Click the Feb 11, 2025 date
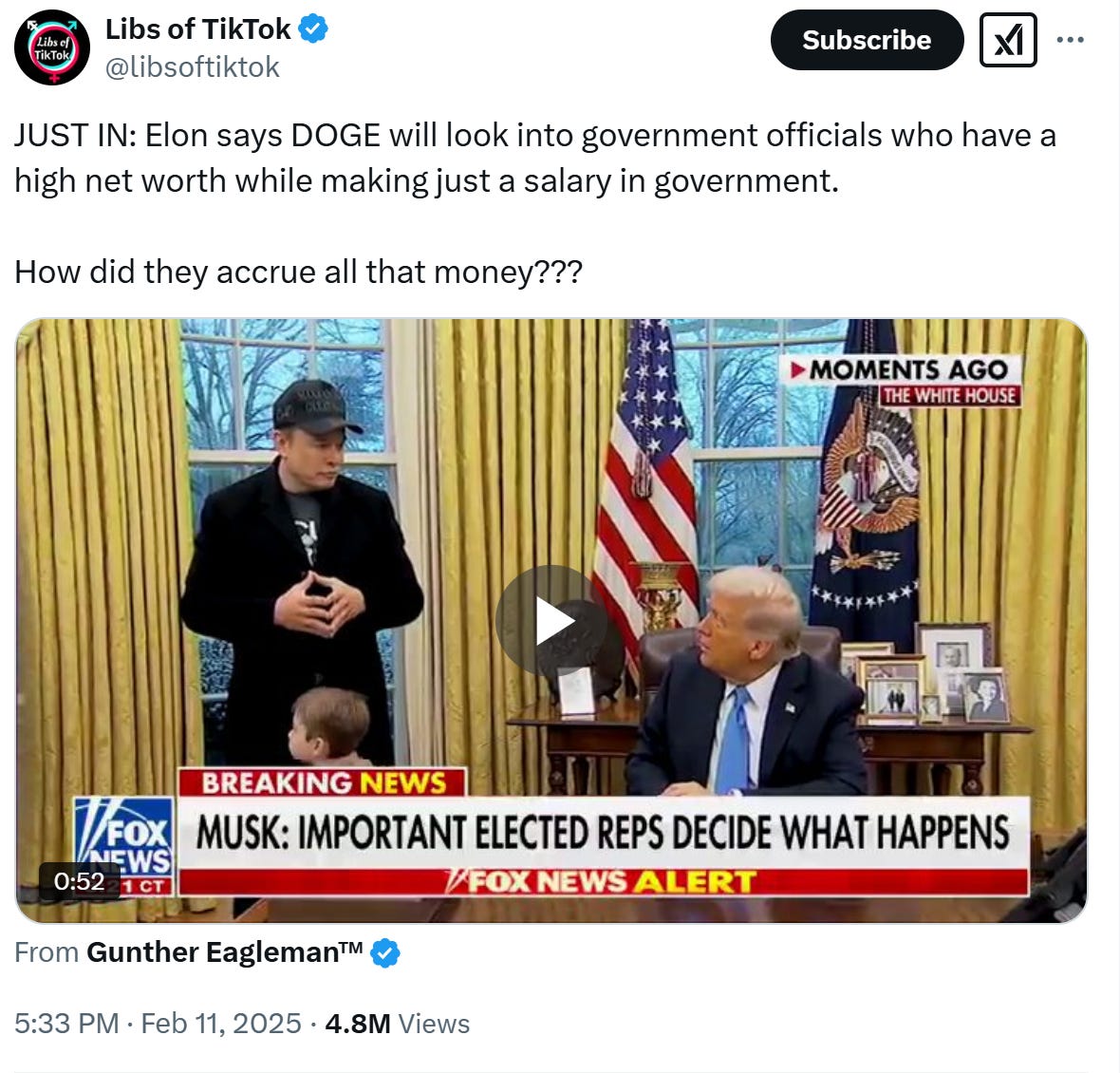The image size is (1120, 1073). pyautogui.click(x=221, y=1024)
